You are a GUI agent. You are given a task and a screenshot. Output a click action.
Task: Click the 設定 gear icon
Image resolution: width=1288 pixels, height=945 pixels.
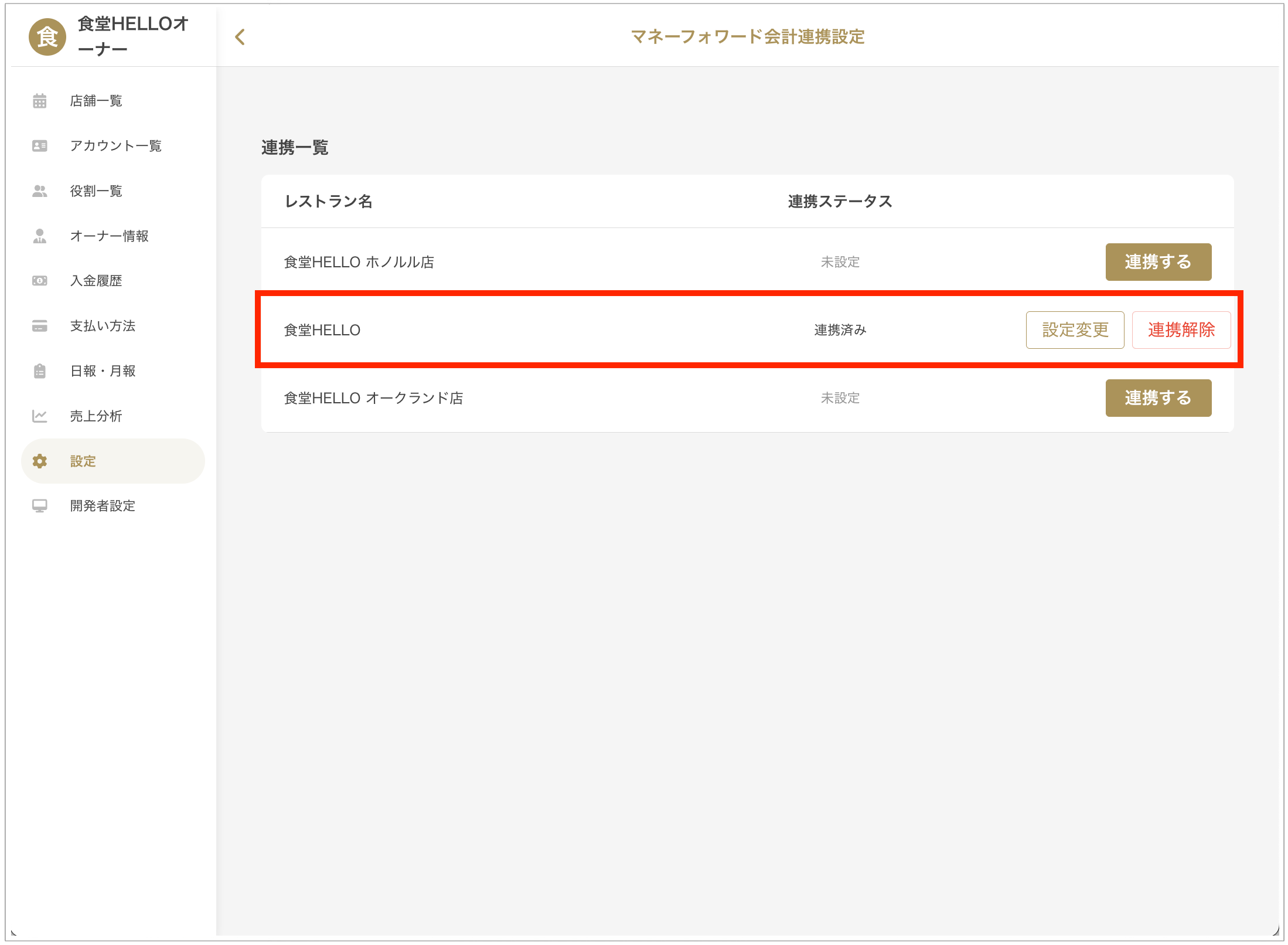click(x=40, y=461)
